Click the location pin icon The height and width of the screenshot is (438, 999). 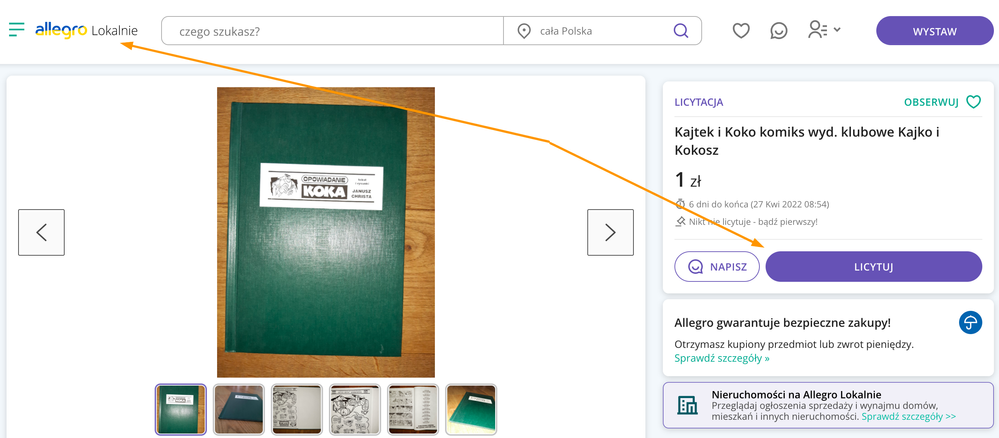pyautogui.click(x=524, y=31)
